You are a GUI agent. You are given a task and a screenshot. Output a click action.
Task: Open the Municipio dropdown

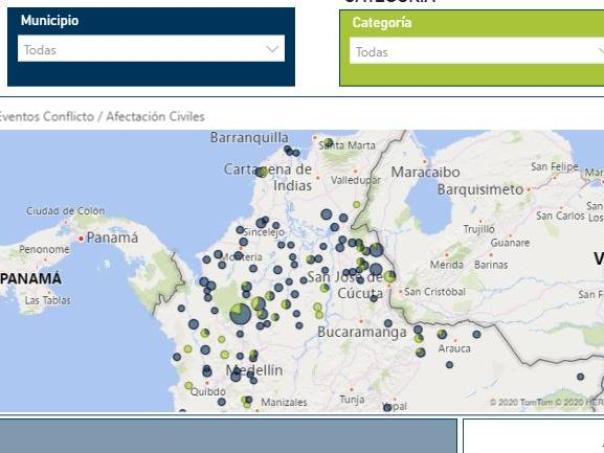tap(150, 49)
